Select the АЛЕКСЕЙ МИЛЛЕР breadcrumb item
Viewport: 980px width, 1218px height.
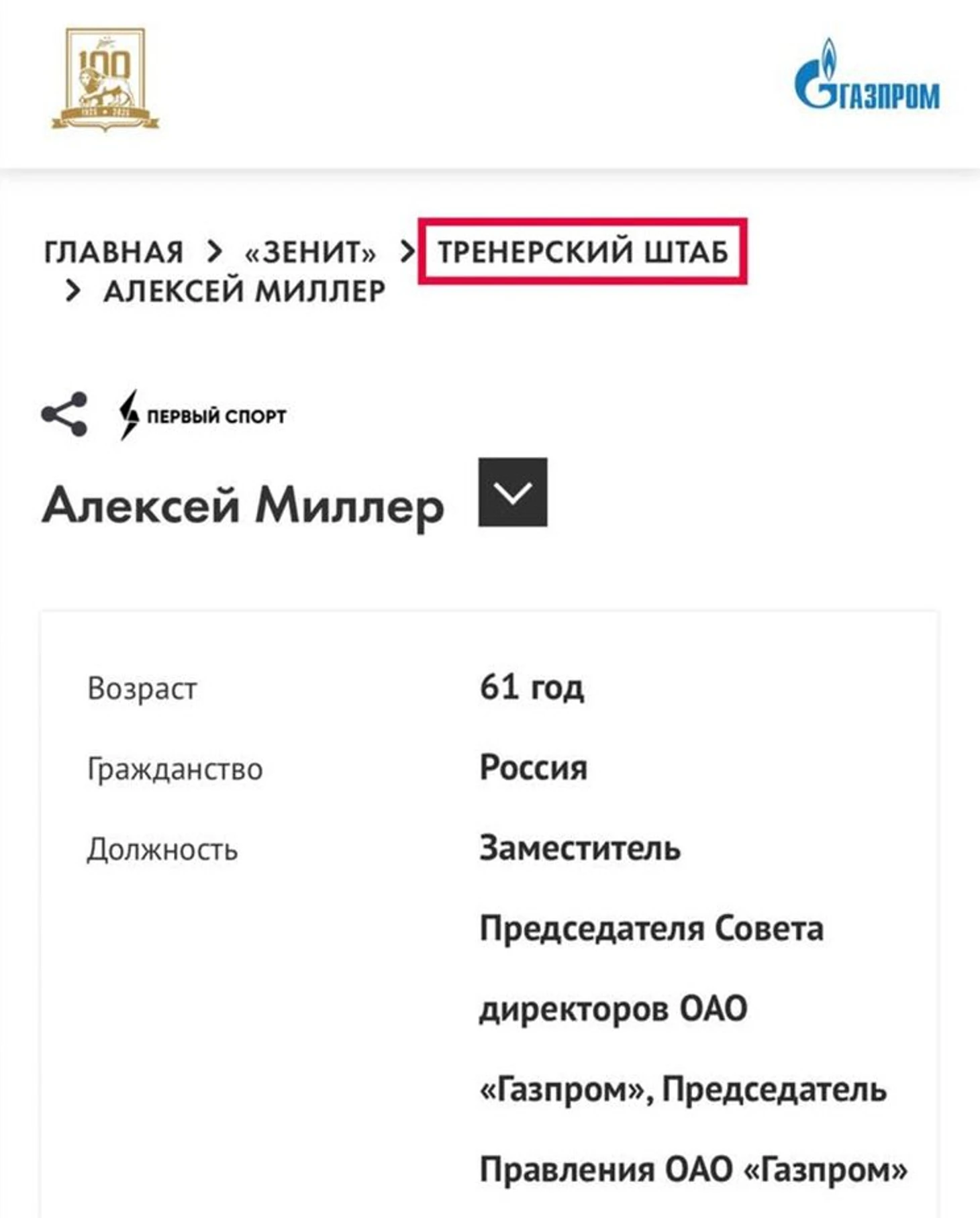tap(244, 291)
